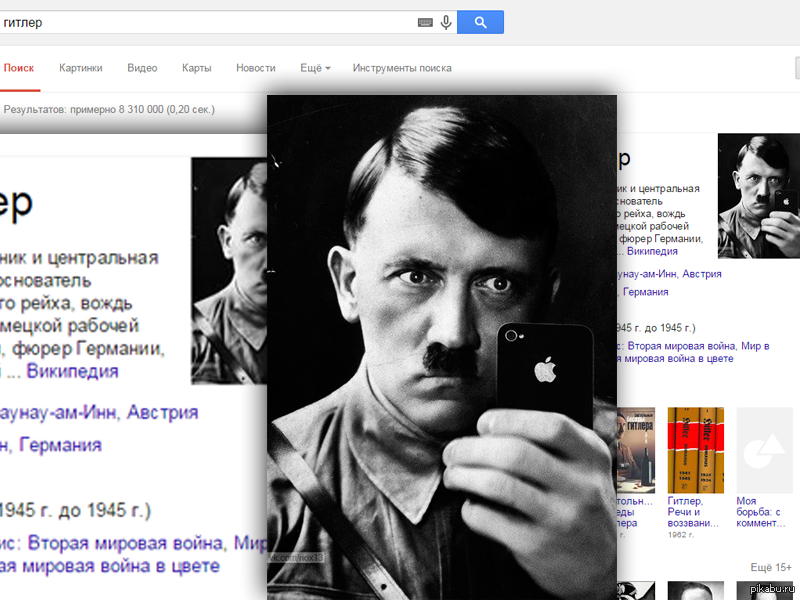
Task: Switch to the Картинки tab
Action: click(x=81, y=68)
